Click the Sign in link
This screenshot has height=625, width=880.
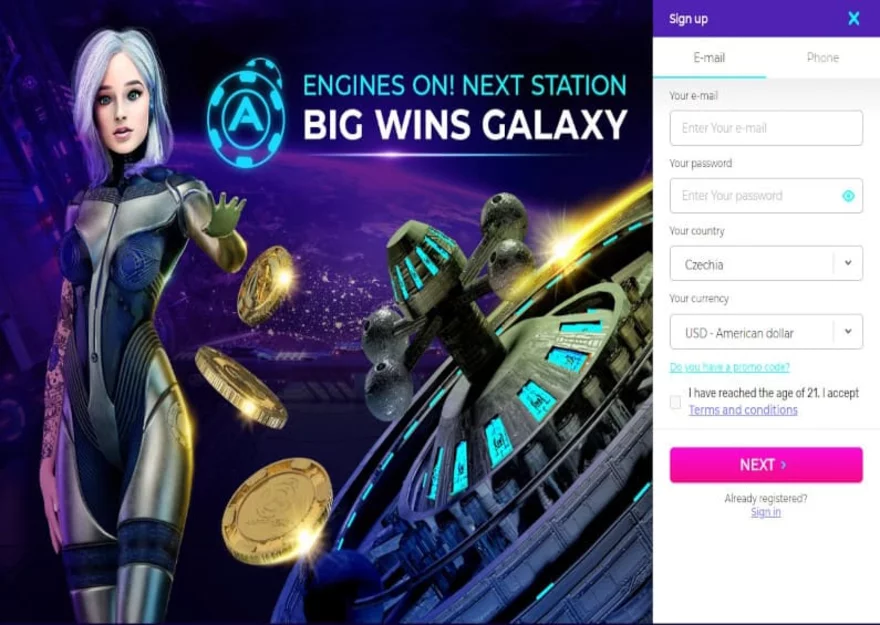click(x=766, y=512)
